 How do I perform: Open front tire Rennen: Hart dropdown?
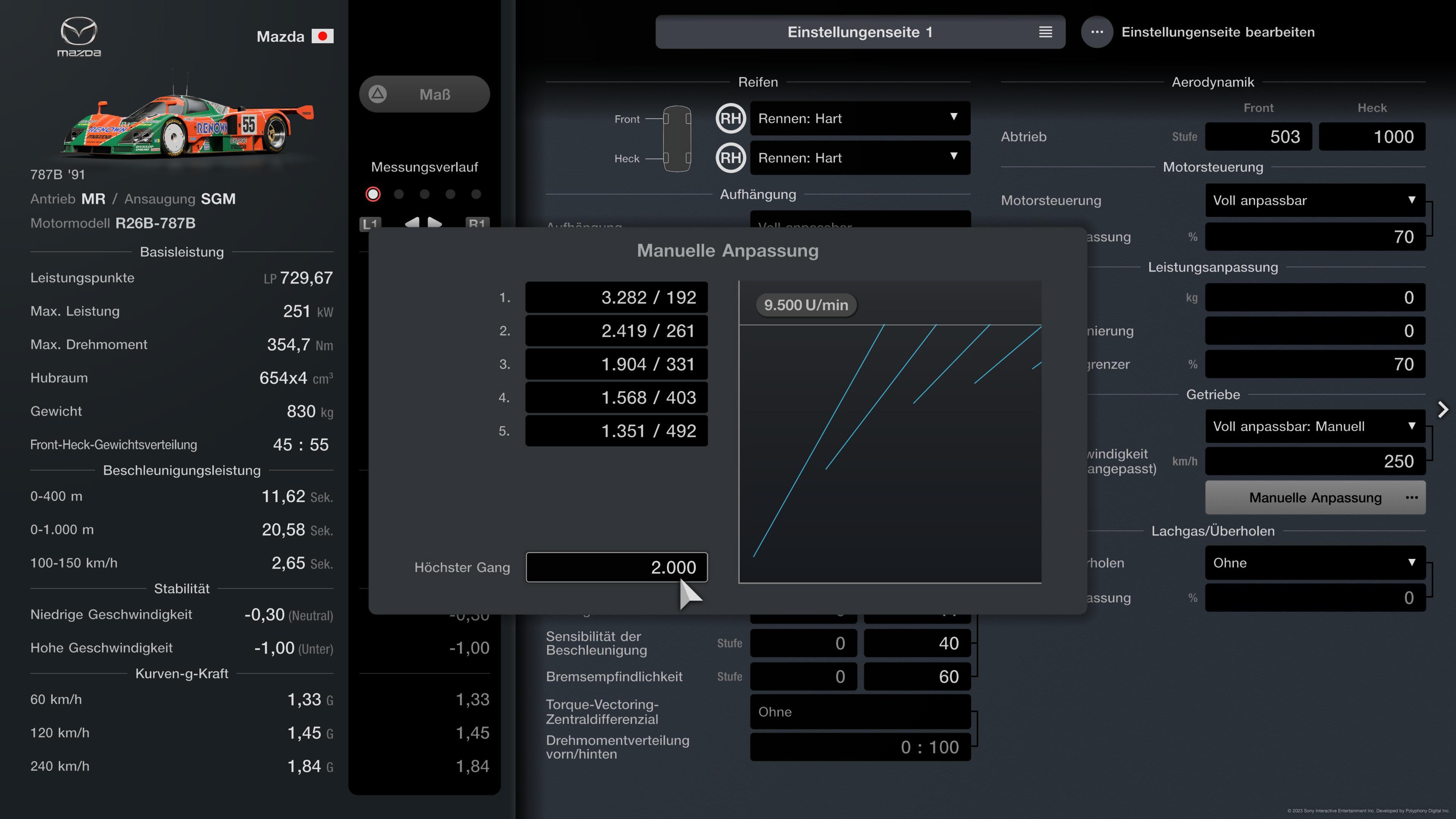[x=860, y=119]
